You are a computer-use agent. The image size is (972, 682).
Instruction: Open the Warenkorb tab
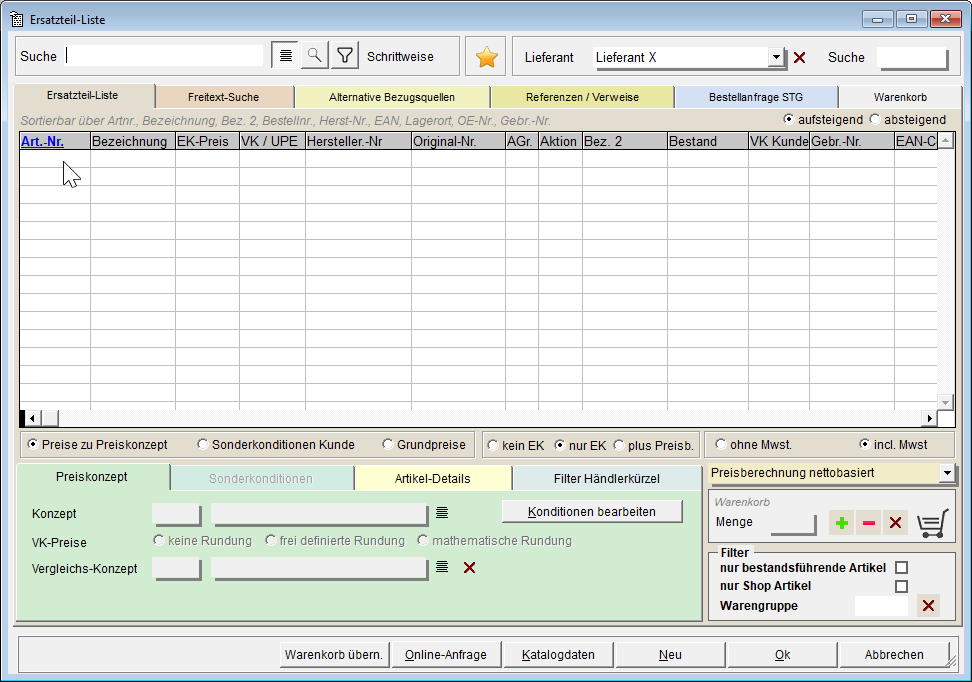click(x=900, y=97)
